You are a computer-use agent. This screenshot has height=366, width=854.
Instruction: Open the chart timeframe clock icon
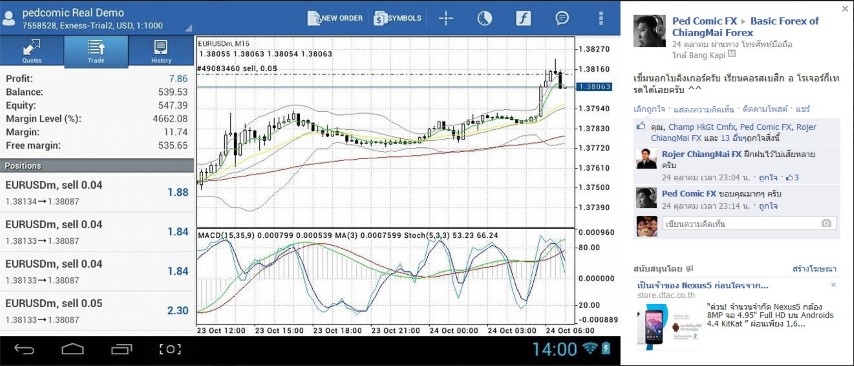[484, 18]
